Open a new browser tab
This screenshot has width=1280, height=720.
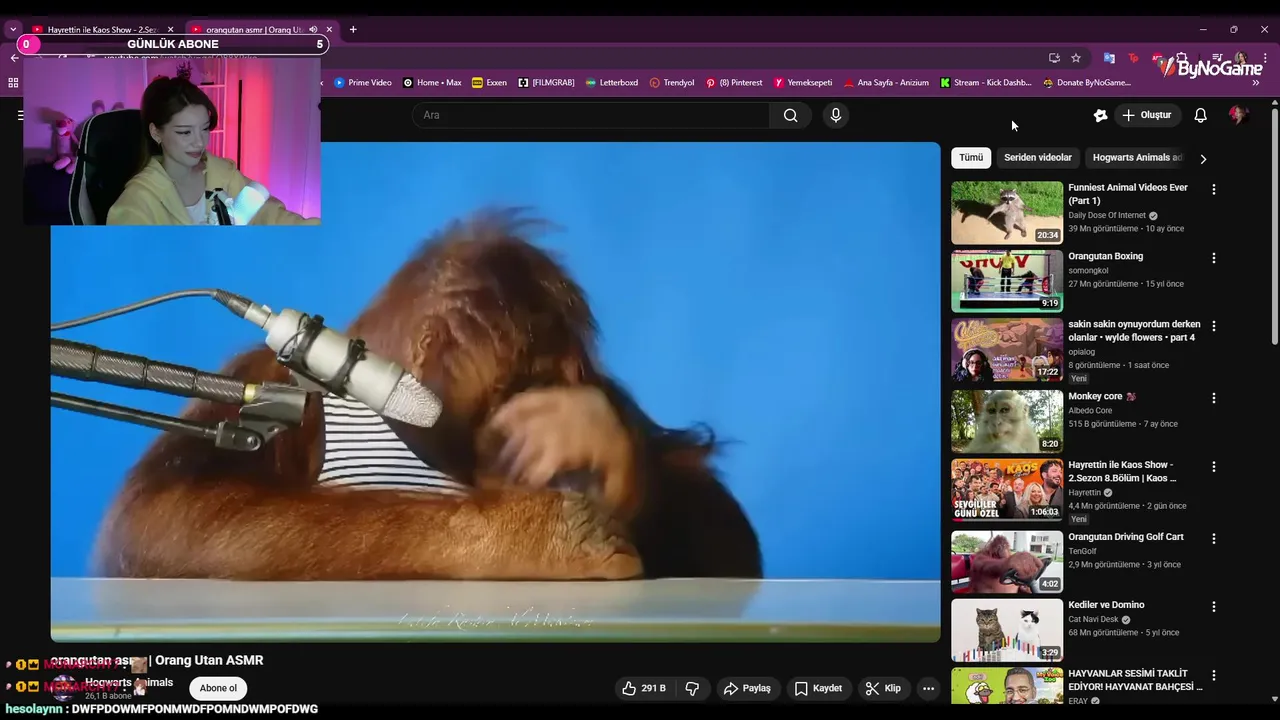[x=352, y=30]
